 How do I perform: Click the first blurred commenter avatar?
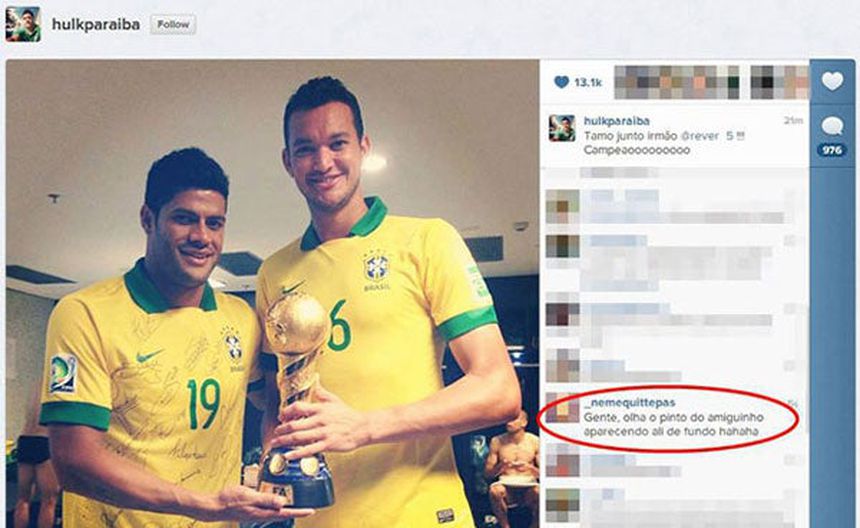coord(563,207)
